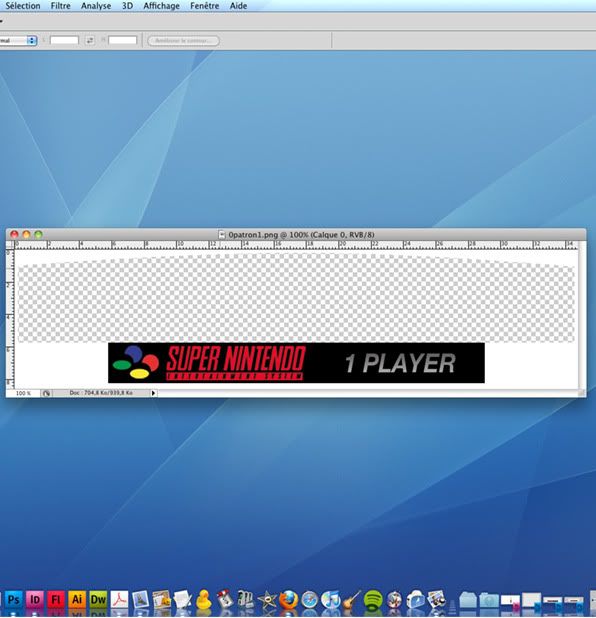Open Photoshop from the dock

(13, 600)
